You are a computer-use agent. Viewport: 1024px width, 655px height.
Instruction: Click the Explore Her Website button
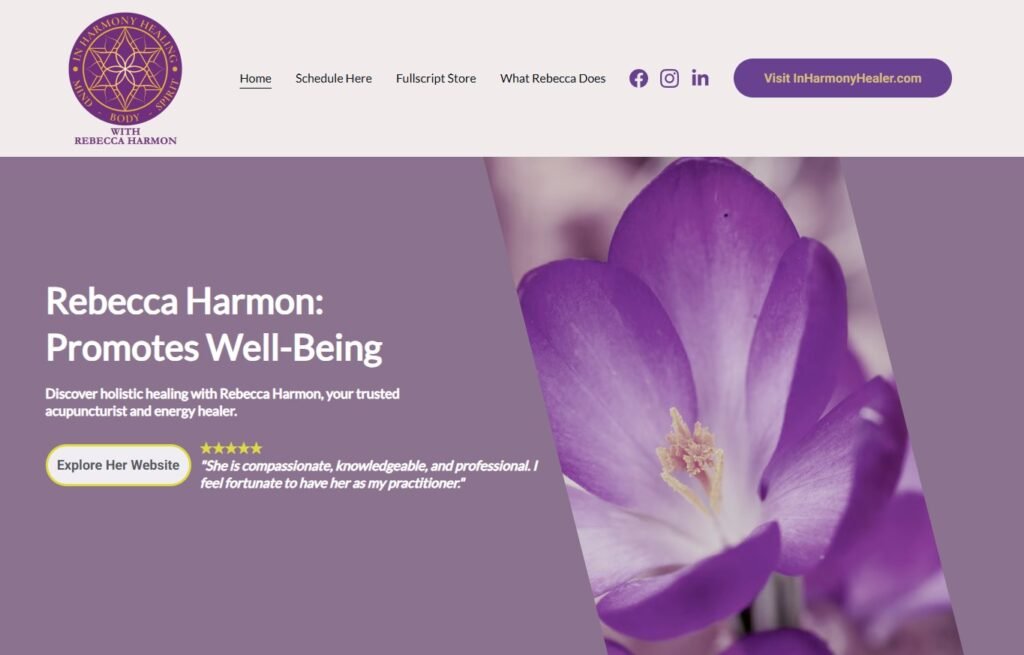tap(118, 465)
